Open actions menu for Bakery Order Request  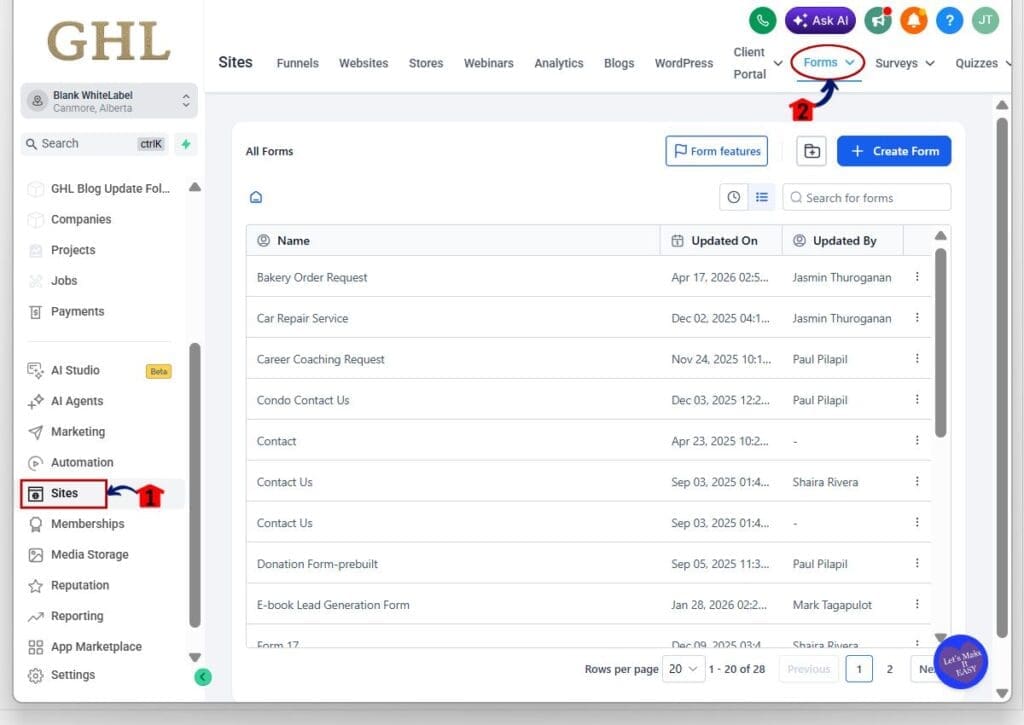click(917, 277)
